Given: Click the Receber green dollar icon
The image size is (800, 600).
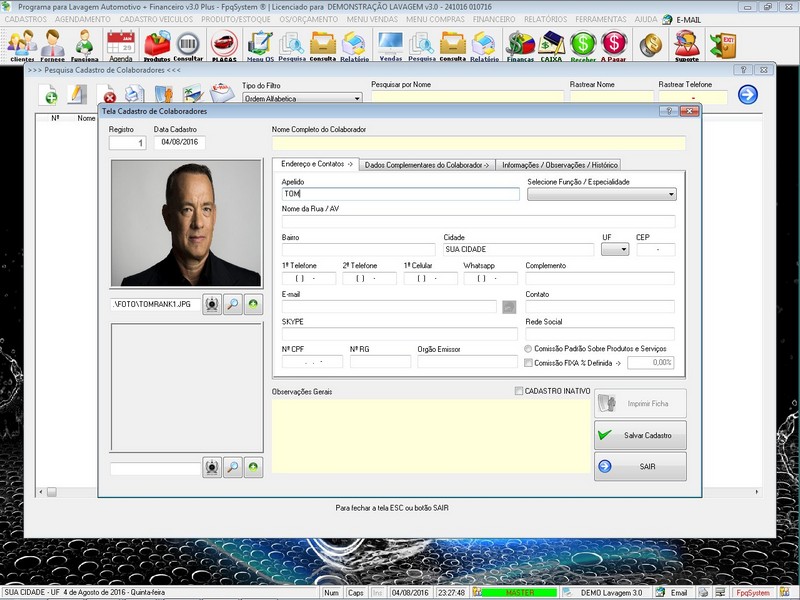Looking at the screenshot, I should (583, 45).
